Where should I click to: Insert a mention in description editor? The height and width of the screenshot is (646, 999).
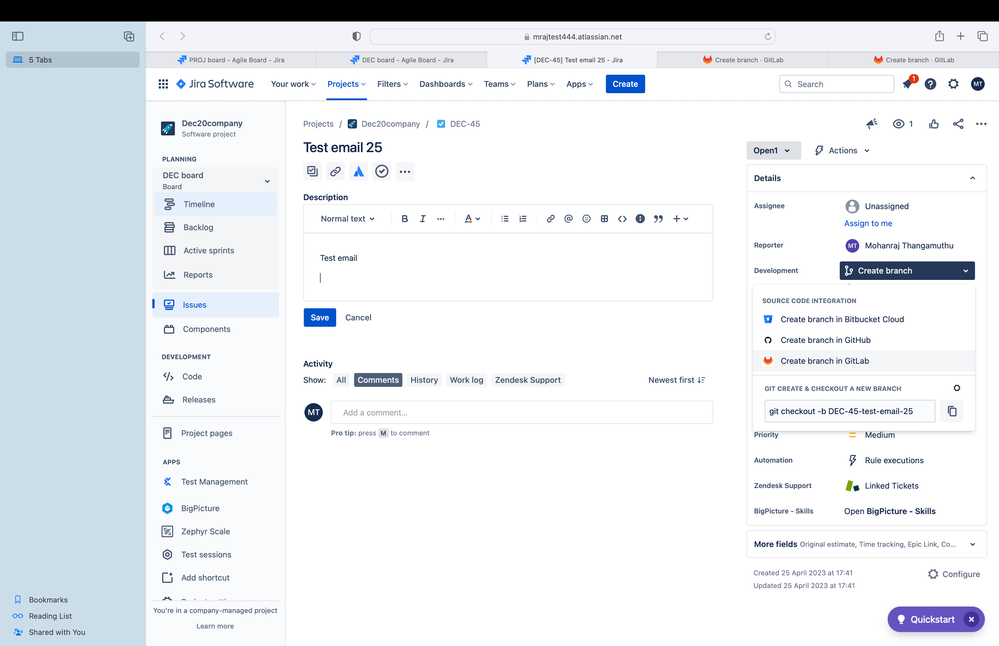568,219
